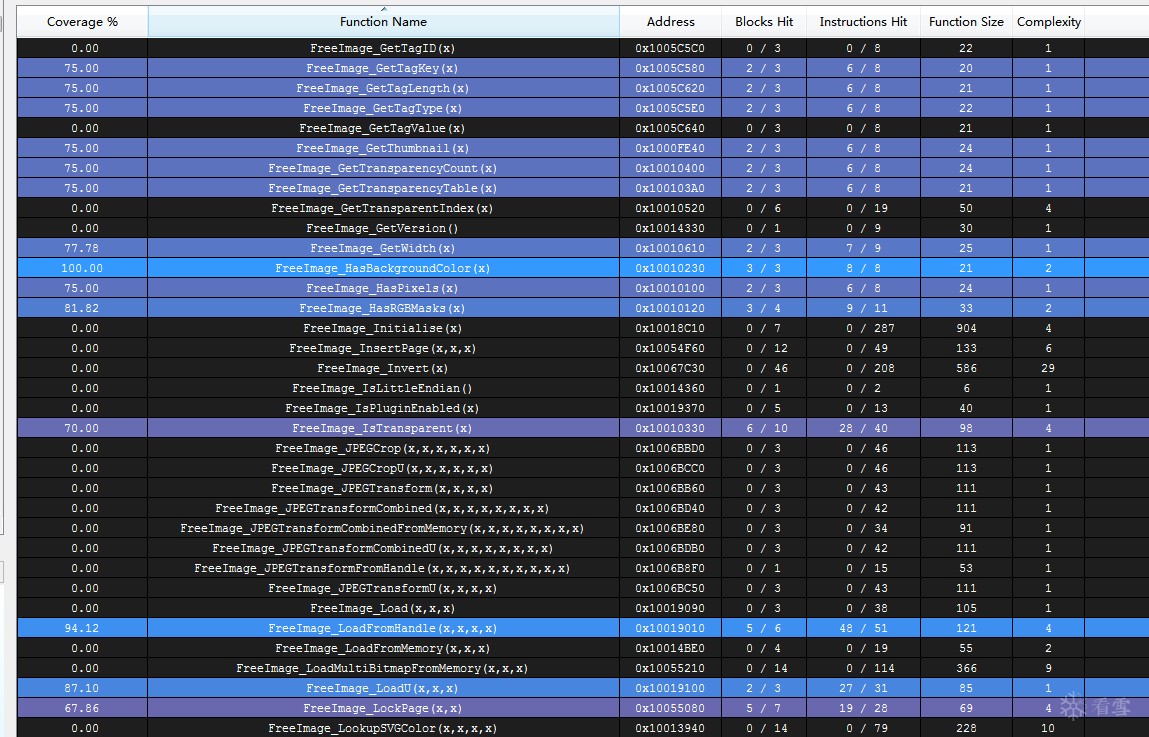Select the FreeImage_LockPage(x,x) function

383,708
